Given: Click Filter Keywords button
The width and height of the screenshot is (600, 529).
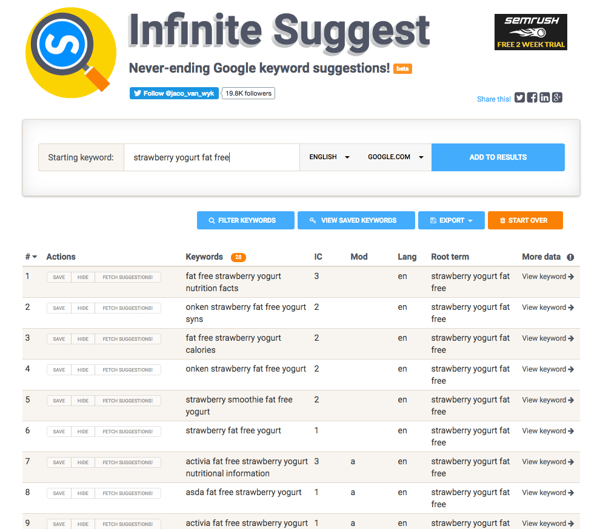Looking at the screenshot, I should (x=245, y=220).
